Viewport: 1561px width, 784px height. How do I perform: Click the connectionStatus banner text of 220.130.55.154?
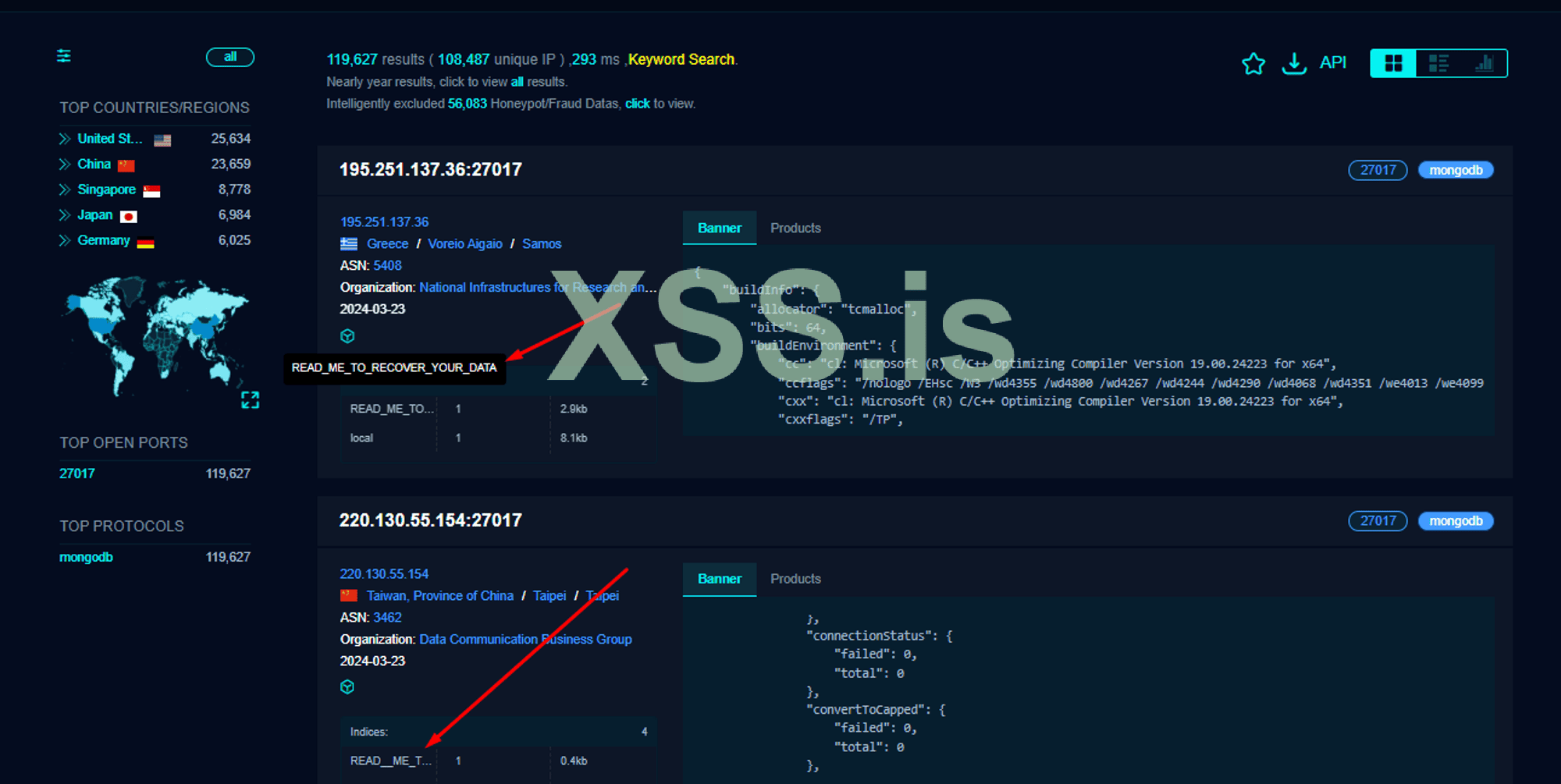point(879,636)
